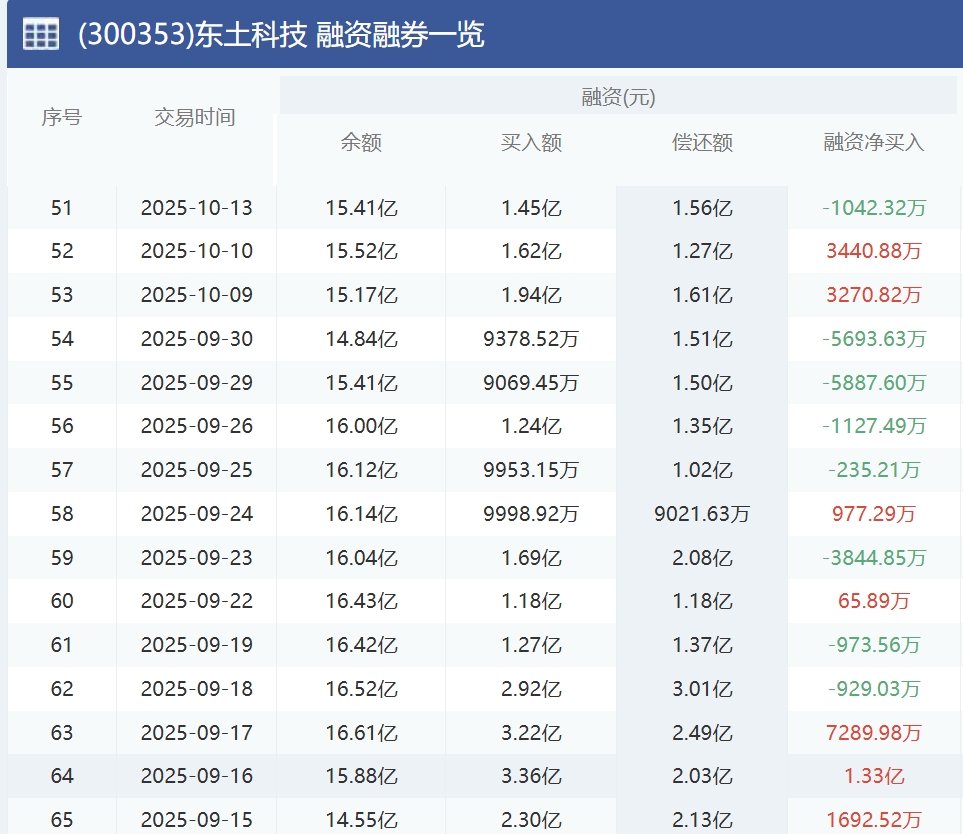This screenshot has width=963, height=834.
Task: Click the 余额 column header
Action: coord(361,142)
